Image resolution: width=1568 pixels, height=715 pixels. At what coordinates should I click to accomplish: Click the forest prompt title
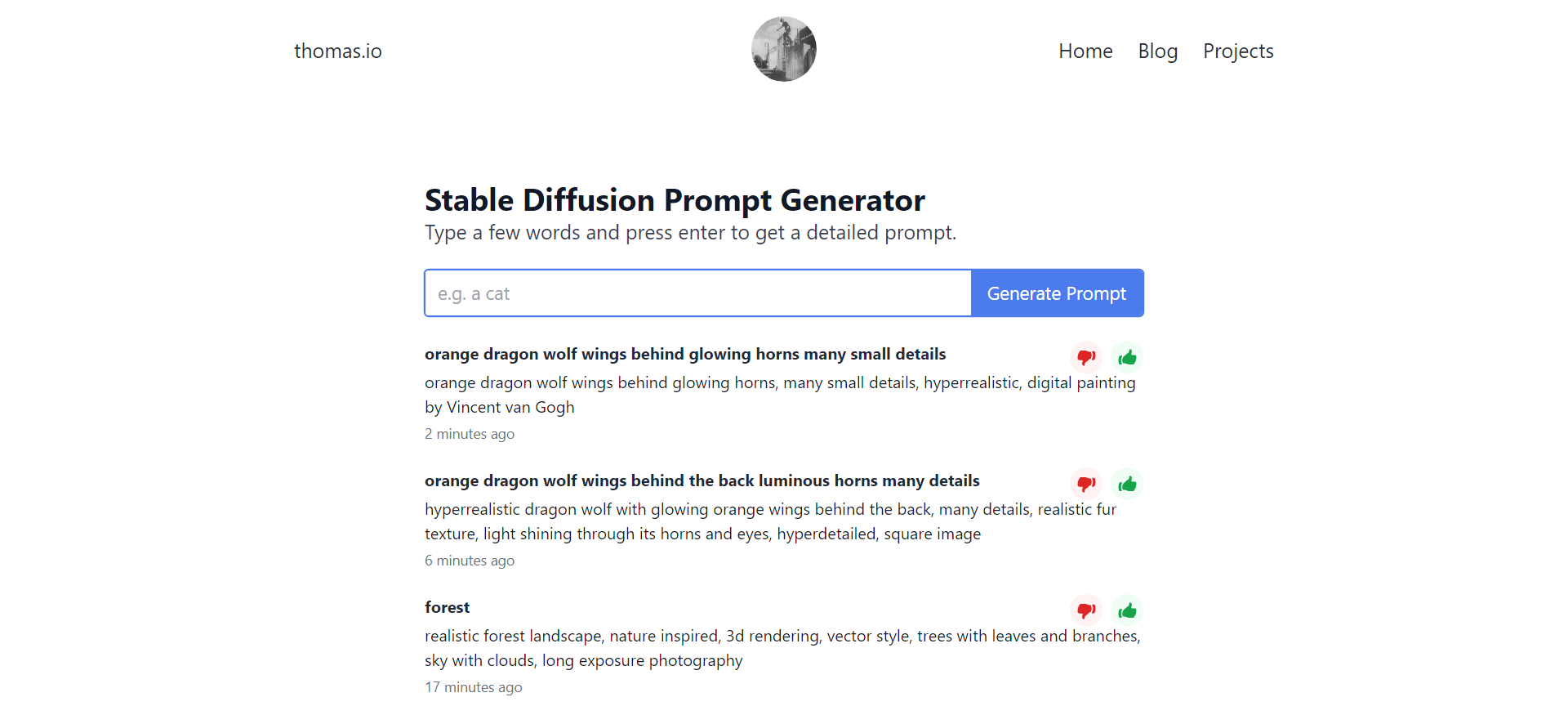tap(447, 606)
